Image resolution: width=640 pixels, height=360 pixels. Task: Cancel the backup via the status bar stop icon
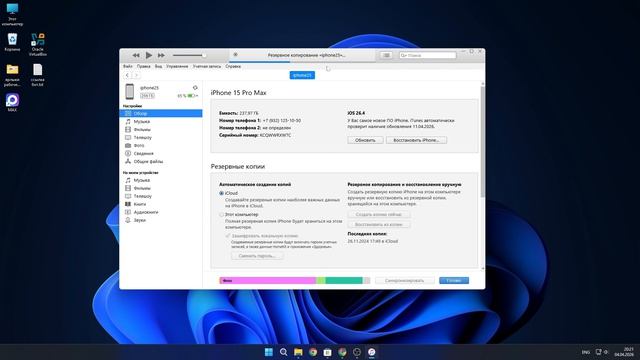[x=236, y=55]
